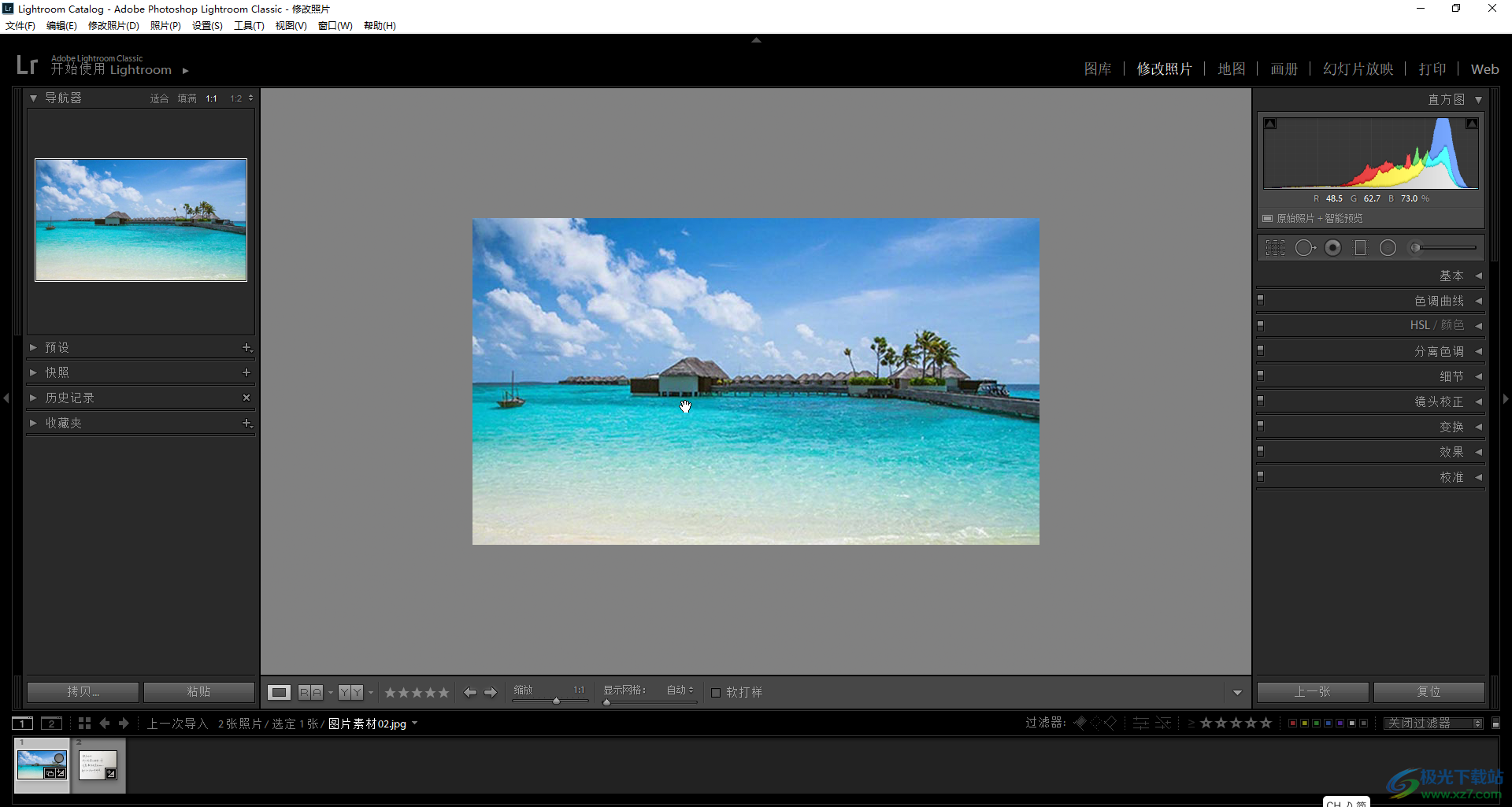Expand the Collections panel
The width and height of the screenshot is (1512, 807).
click(33, 423)
